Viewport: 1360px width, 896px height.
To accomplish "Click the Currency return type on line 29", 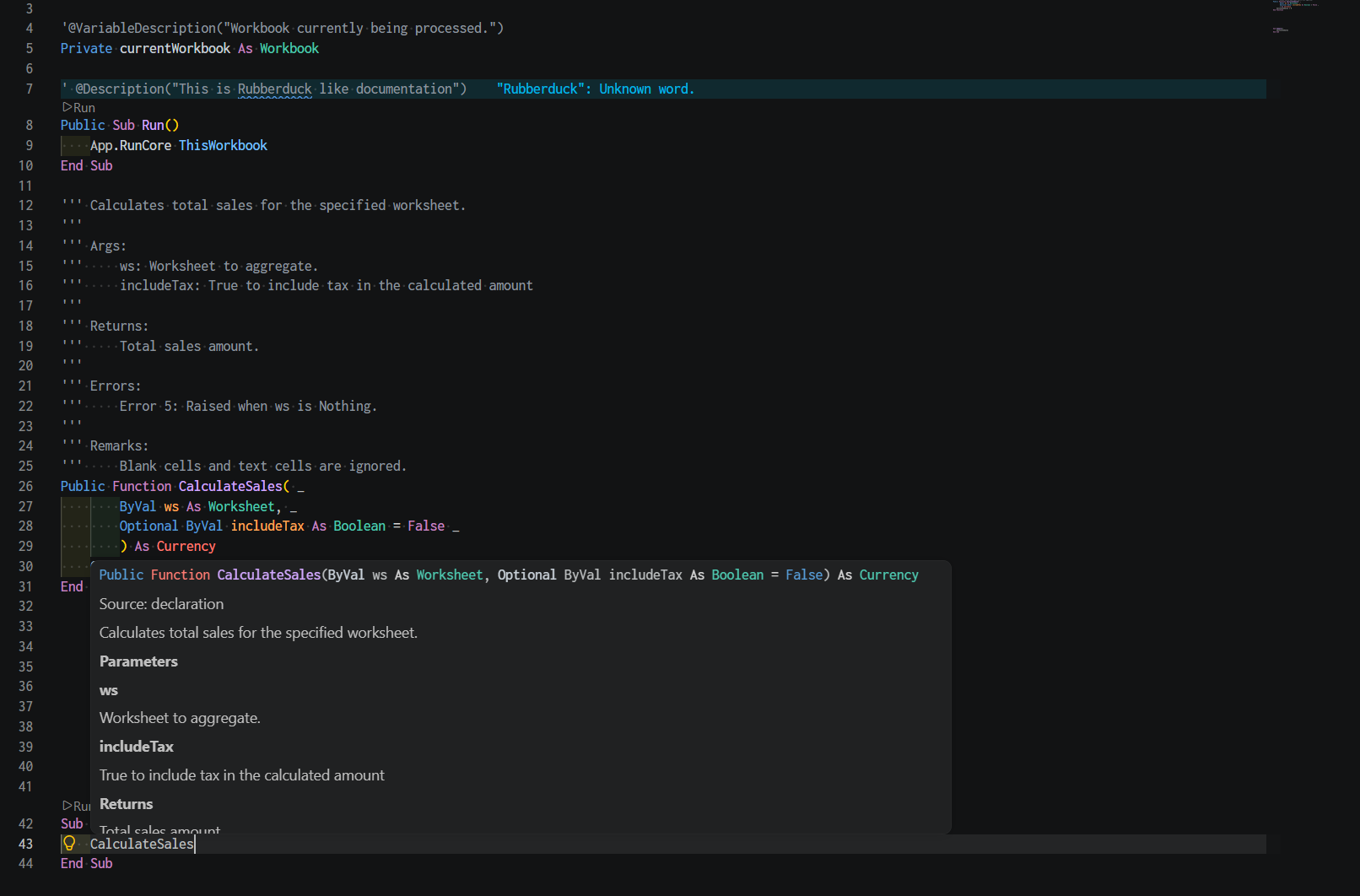I will pyautogui.click(x=186, y=547).
